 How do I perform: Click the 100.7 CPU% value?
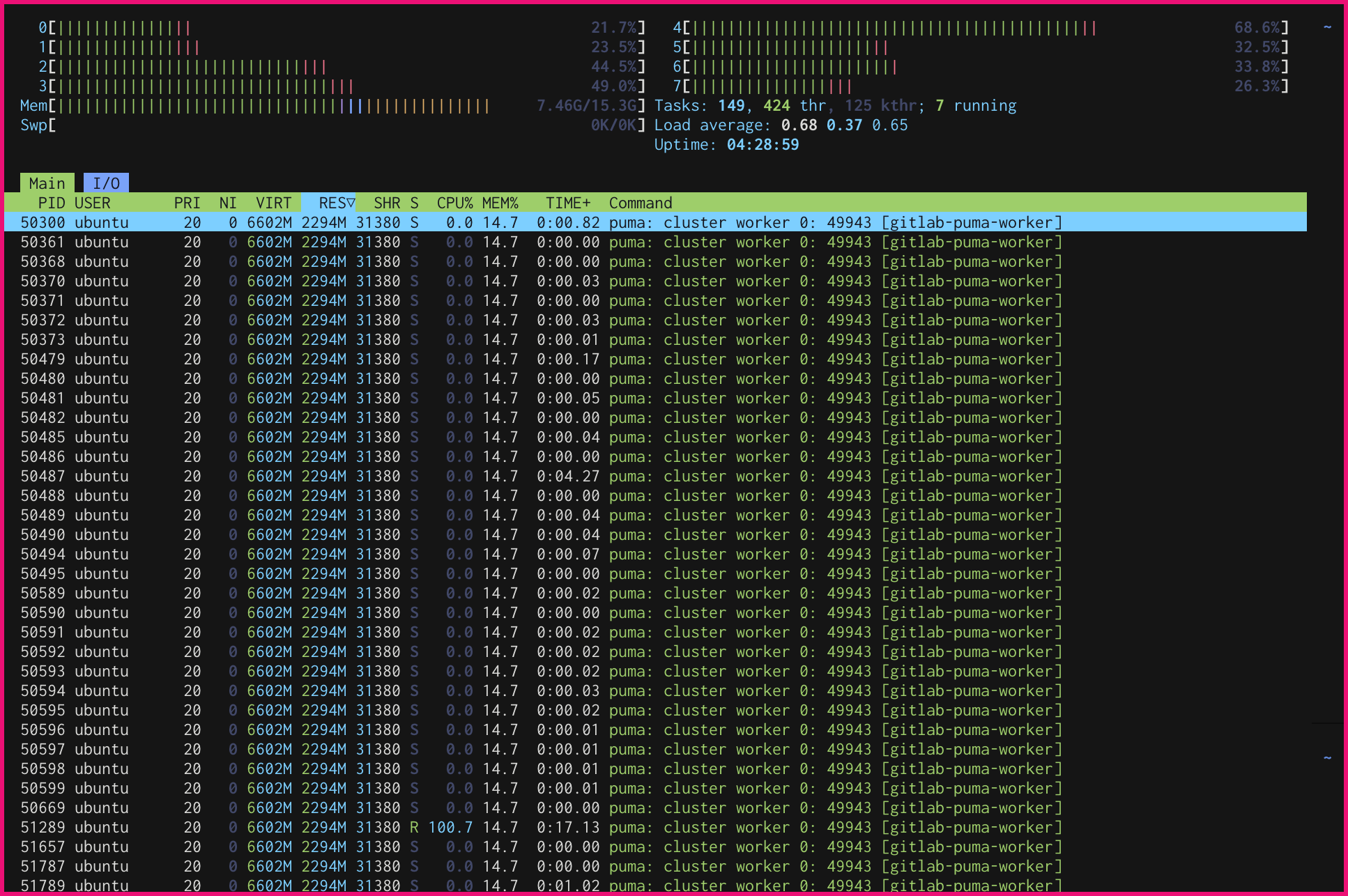tap(450, 827)
